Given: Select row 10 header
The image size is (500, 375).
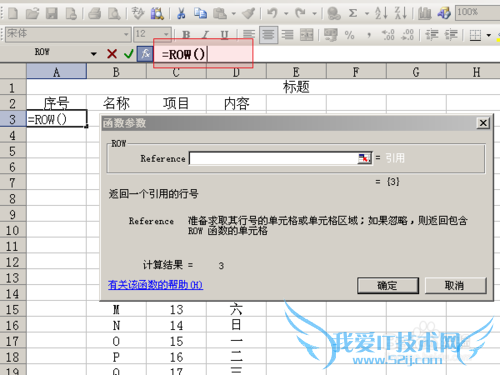Looking at the screenshot, I should coord(13,230).
